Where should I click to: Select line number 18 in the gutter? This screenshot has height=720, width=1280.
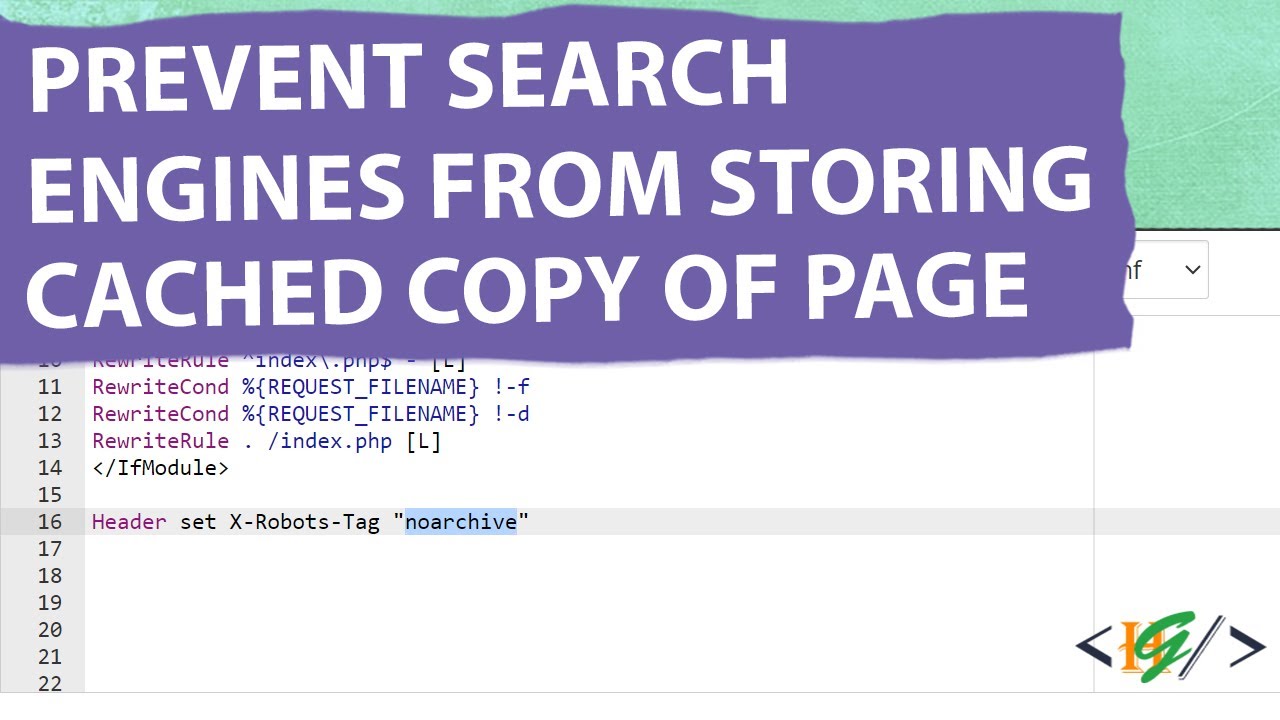(50, 576)
